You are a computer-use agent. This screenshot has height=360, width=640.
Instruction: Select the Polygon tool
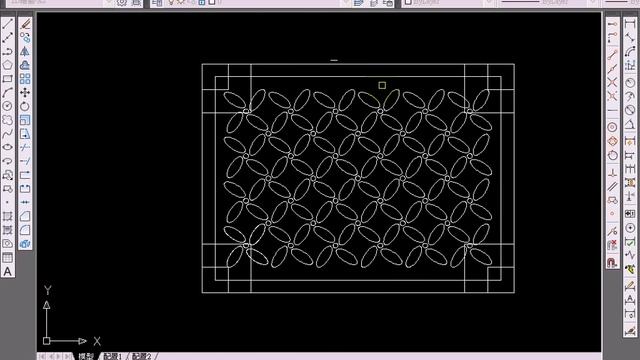click(x=7, y=65)
